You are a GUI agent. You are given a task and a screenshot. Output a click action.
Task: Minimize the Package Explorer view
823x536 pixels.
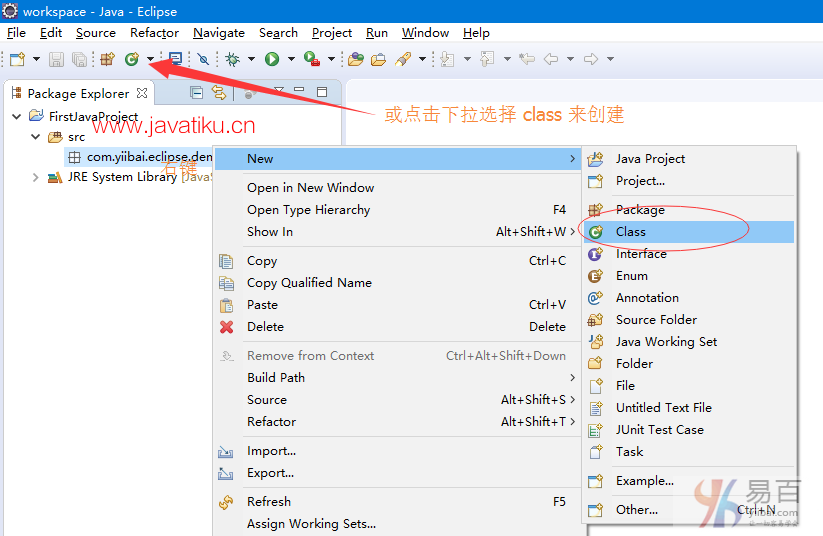[x=299, y=90]
